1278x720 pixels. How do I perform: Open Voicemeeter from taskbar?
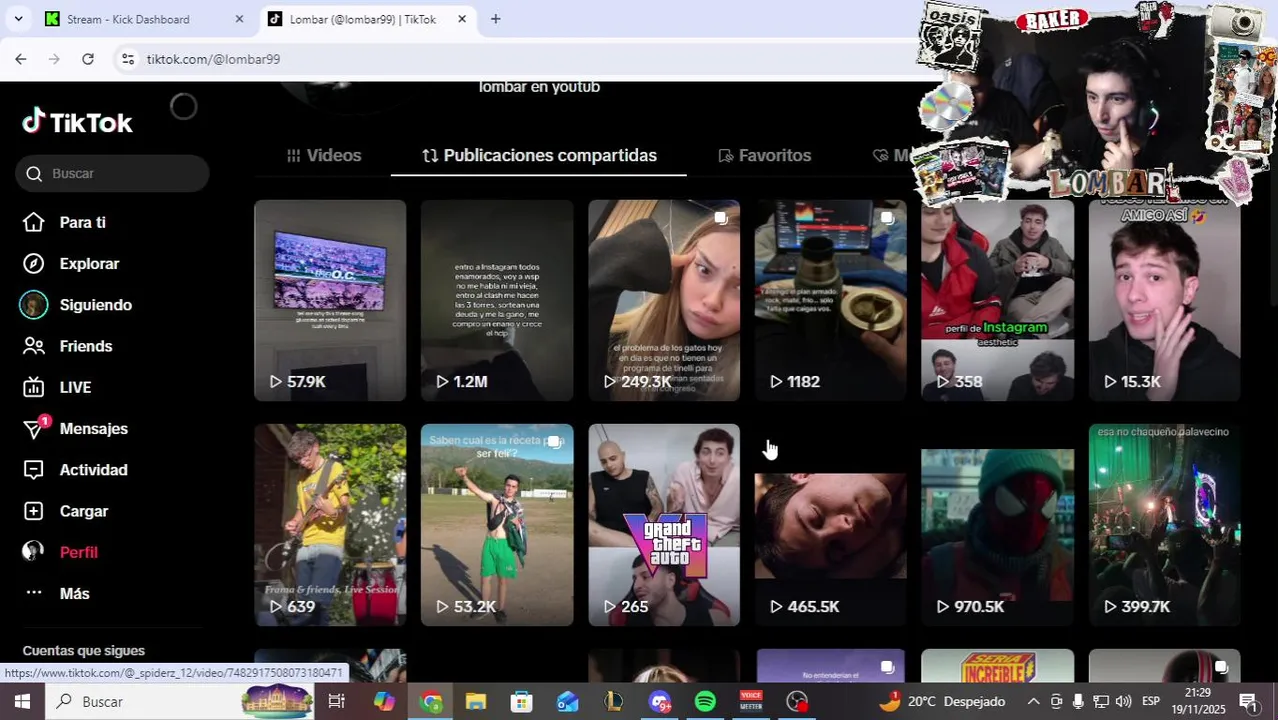click(751, 701)
